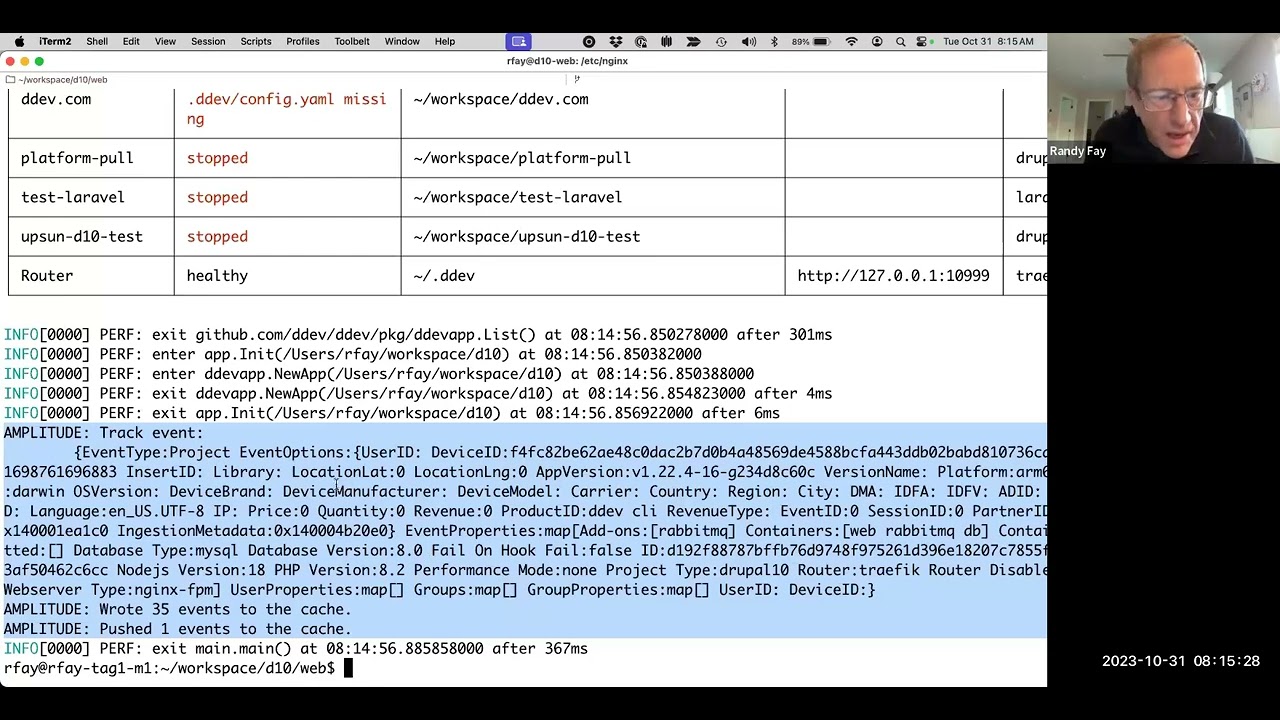Image resolution: width=1280 pixels, height=720 pixels.
Task: Click the terminal prompt cursor
Action: pos(348,668)
